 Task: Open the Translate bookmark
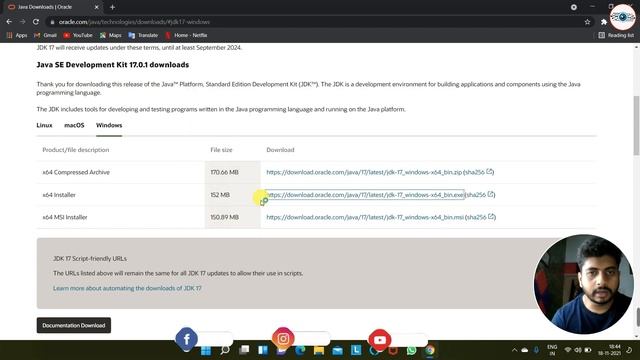[x=143, y=36]
